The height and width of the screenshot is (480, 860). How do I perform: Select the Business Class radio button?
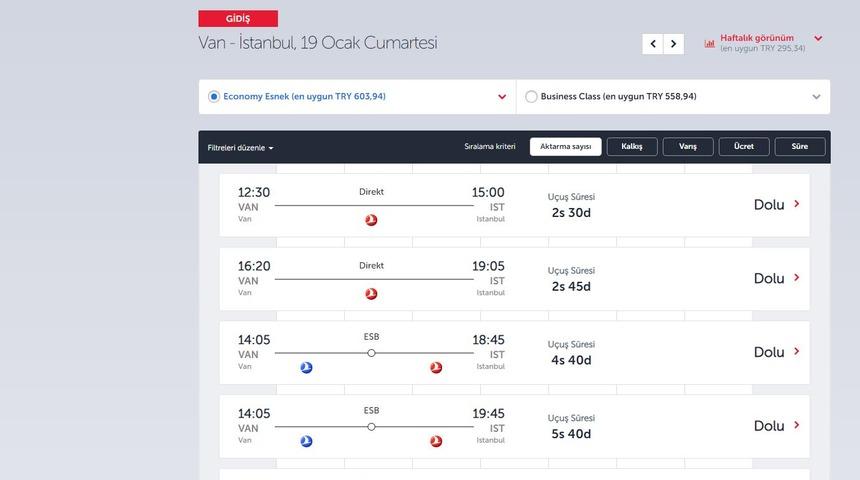click(531, 97)
